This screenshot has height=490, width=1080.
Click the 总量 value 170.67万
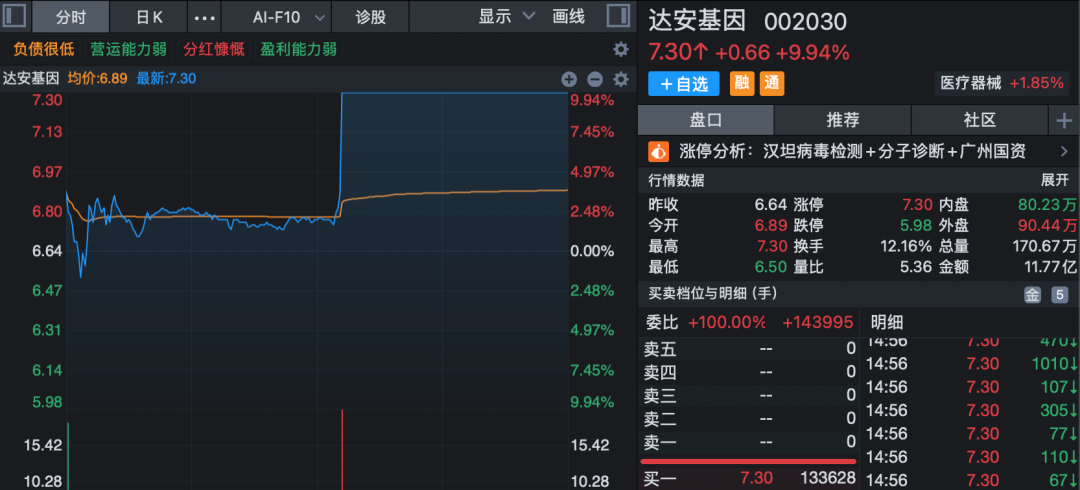[x=1043, y=246]
